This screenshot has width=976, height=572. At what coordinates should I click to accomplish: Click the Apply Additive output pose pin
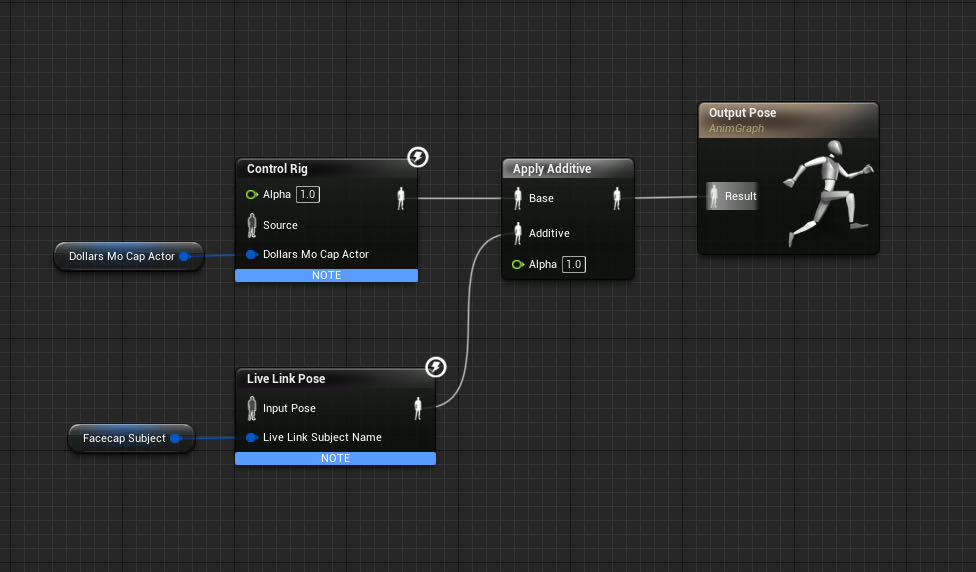(617, 198)
